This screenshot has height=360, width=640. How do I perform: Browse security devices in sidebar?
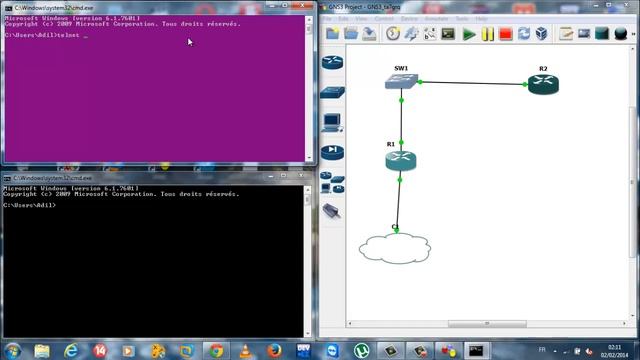point(332,152)
